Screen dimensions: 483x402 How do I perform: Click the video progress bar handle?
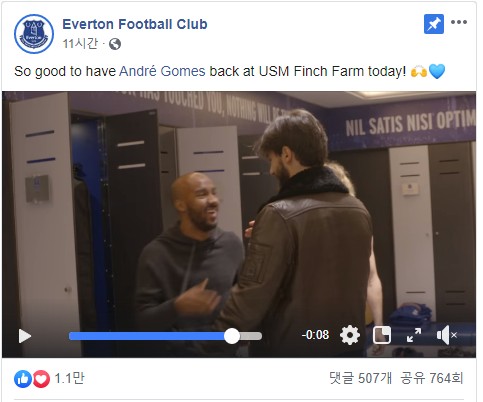click(x=232, y=336)
